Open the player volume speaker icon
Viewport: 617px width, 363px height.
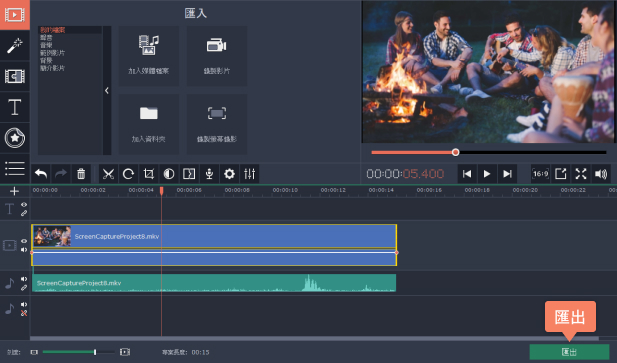601,174
